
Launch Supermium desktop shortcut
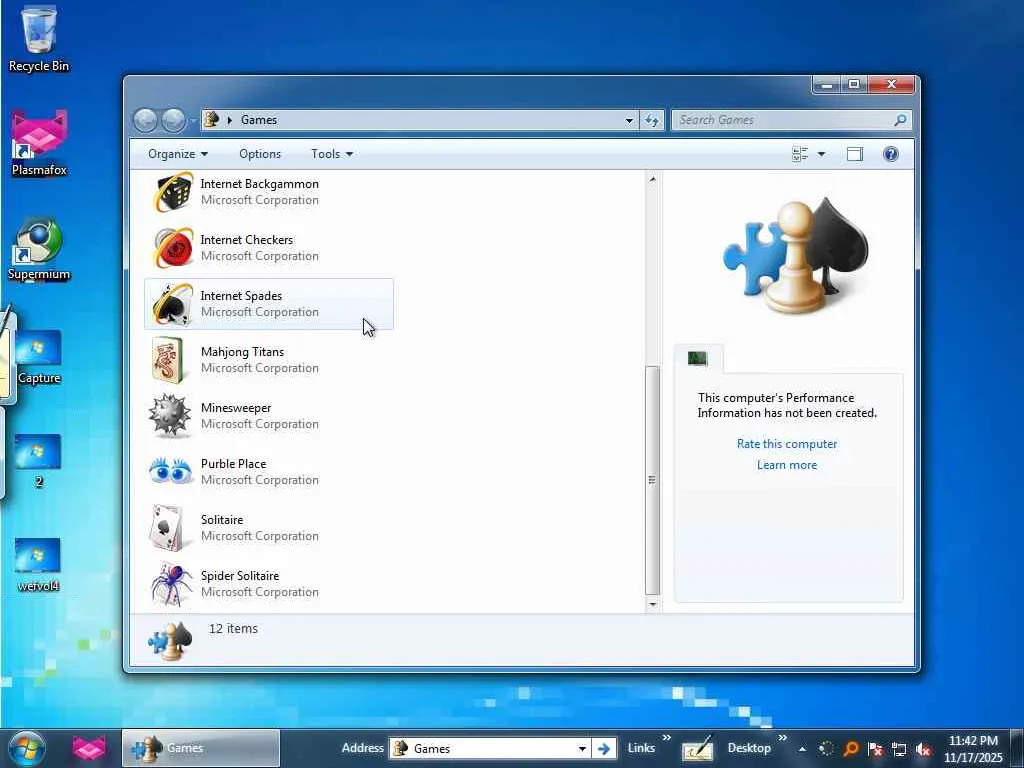[39, 249]
